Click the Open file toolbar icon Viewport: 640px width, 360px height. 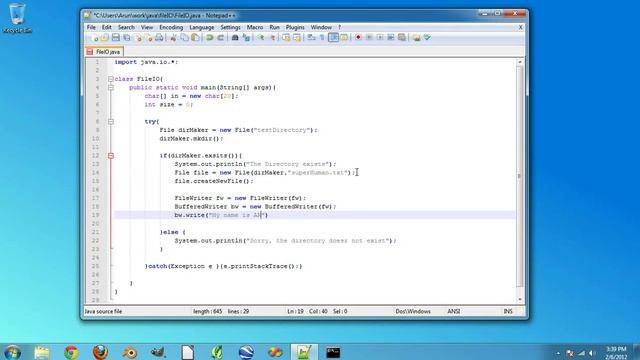(104, 38)
